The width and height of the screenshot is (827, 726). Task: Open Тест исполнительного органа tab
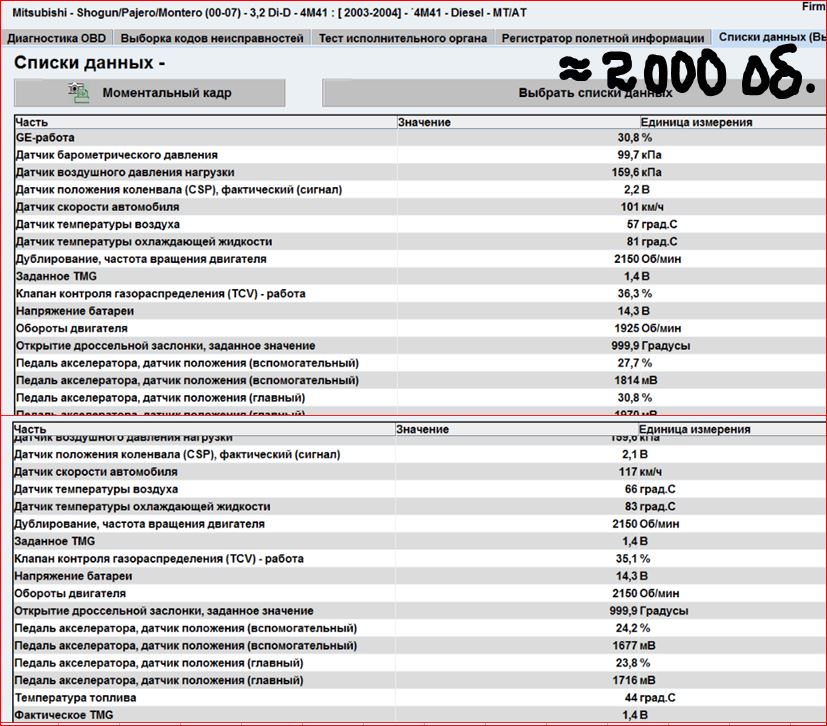click(403, 38)
